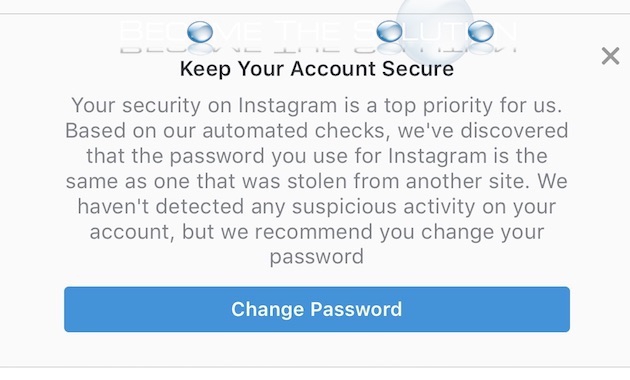Image resolution: width=630 pixels, height=380 pixels.
Task: Click the Become The Solution watermark text
Action: (x=318, y=31)
